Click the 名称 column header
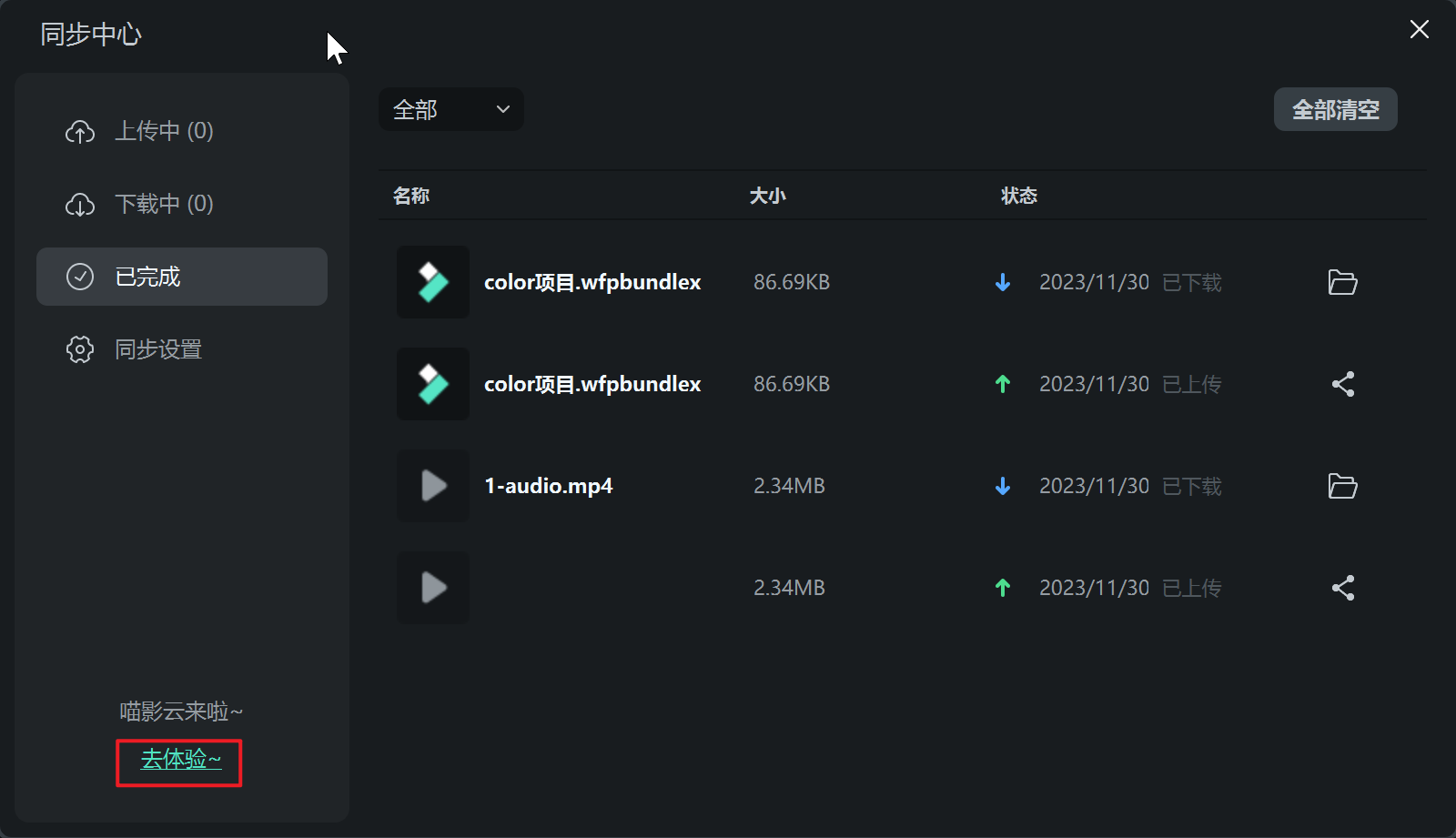Viewport: 1456px width, 838px height. (411, 196)
